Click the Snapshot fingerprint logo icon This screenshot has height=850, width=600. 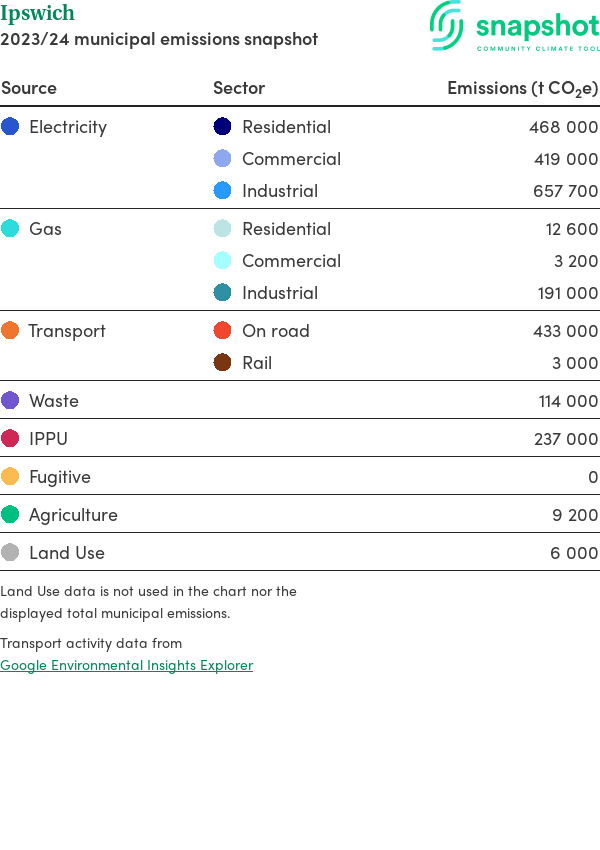[x=447, y=25]
